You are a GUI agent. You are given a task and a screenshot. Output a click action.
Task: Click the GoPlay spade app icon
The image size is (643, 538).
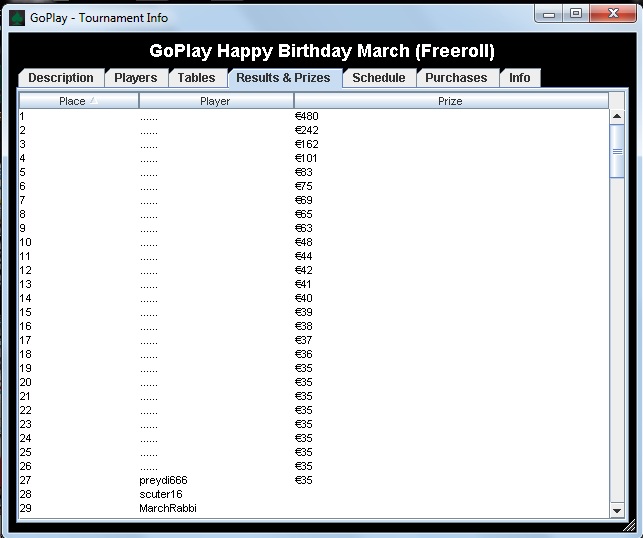coord(17,18)
